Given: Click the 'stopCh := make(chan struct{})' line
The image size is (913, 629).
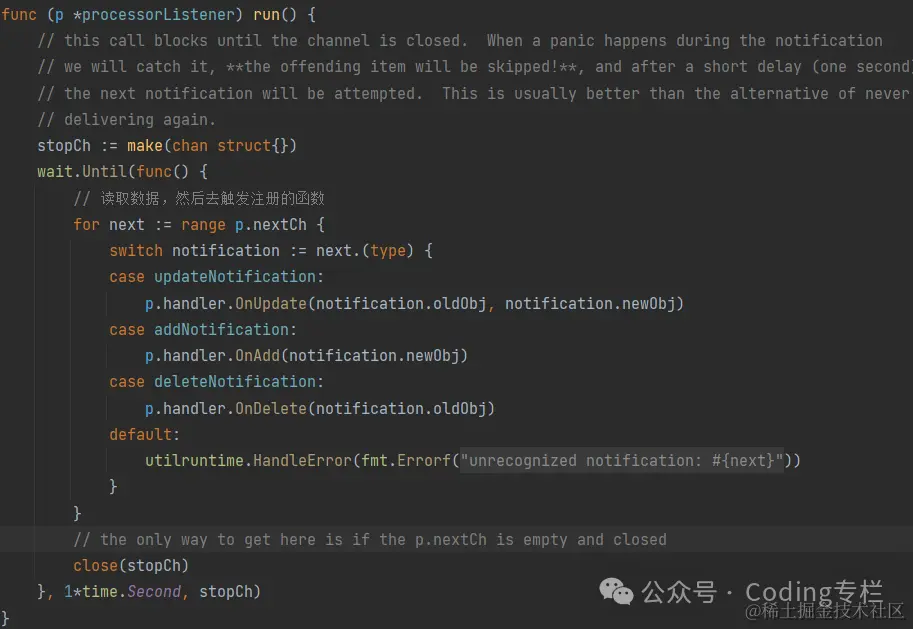Looking at the screenshot, I should pos(167,146).
